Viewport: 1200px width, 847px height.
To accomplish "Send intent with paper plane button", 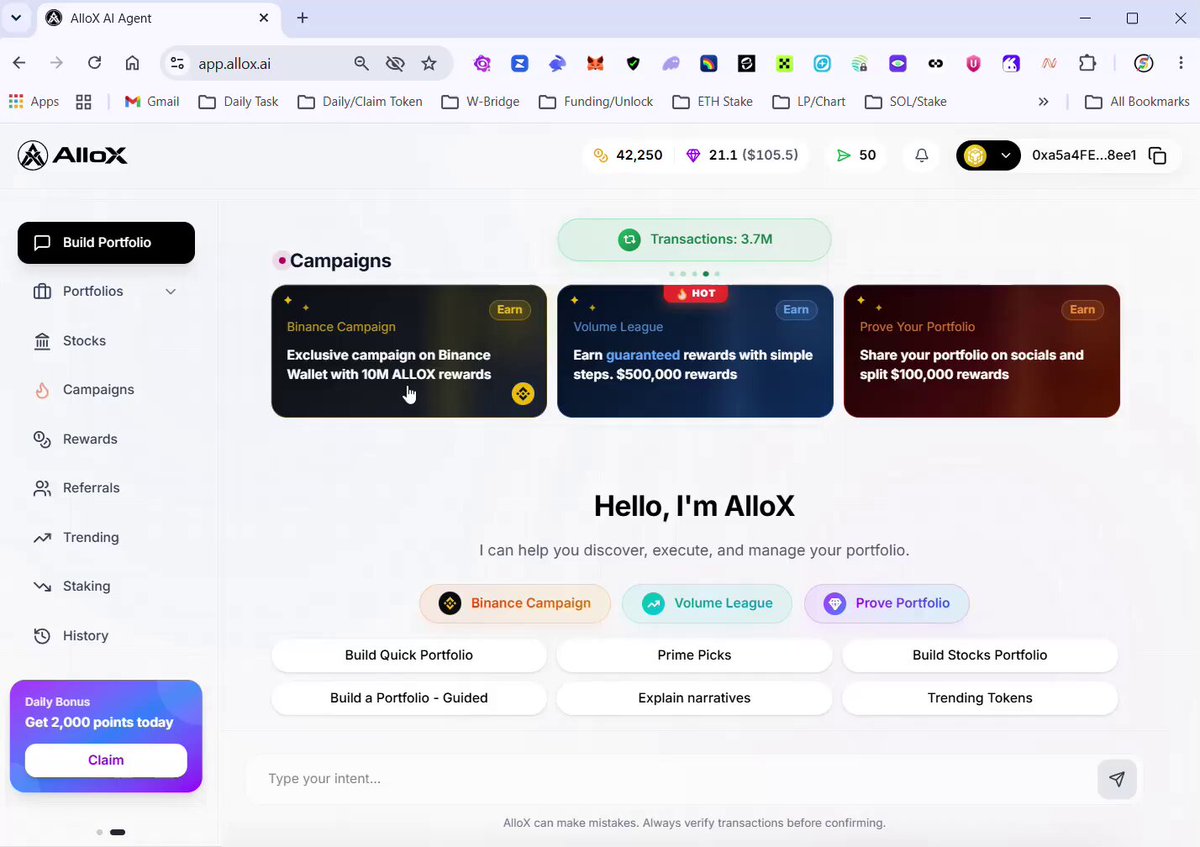I will coord(1117,779).
